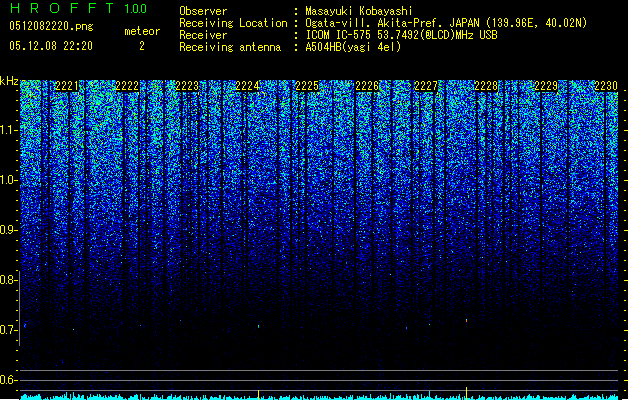Viewport: 629px width, 400px height.
Task: Click the 'meteor' count label
Action: coord(142,31)
